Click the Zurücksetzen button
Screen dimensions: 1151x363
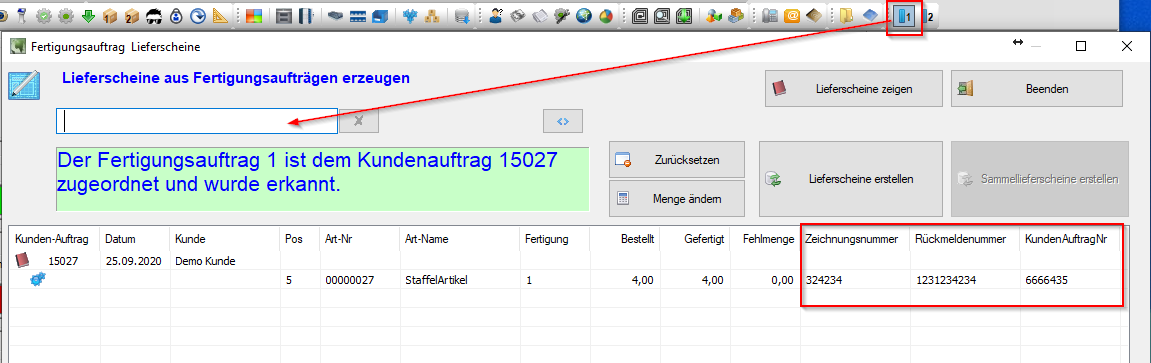pyautogui.click(x=677, y=159)
